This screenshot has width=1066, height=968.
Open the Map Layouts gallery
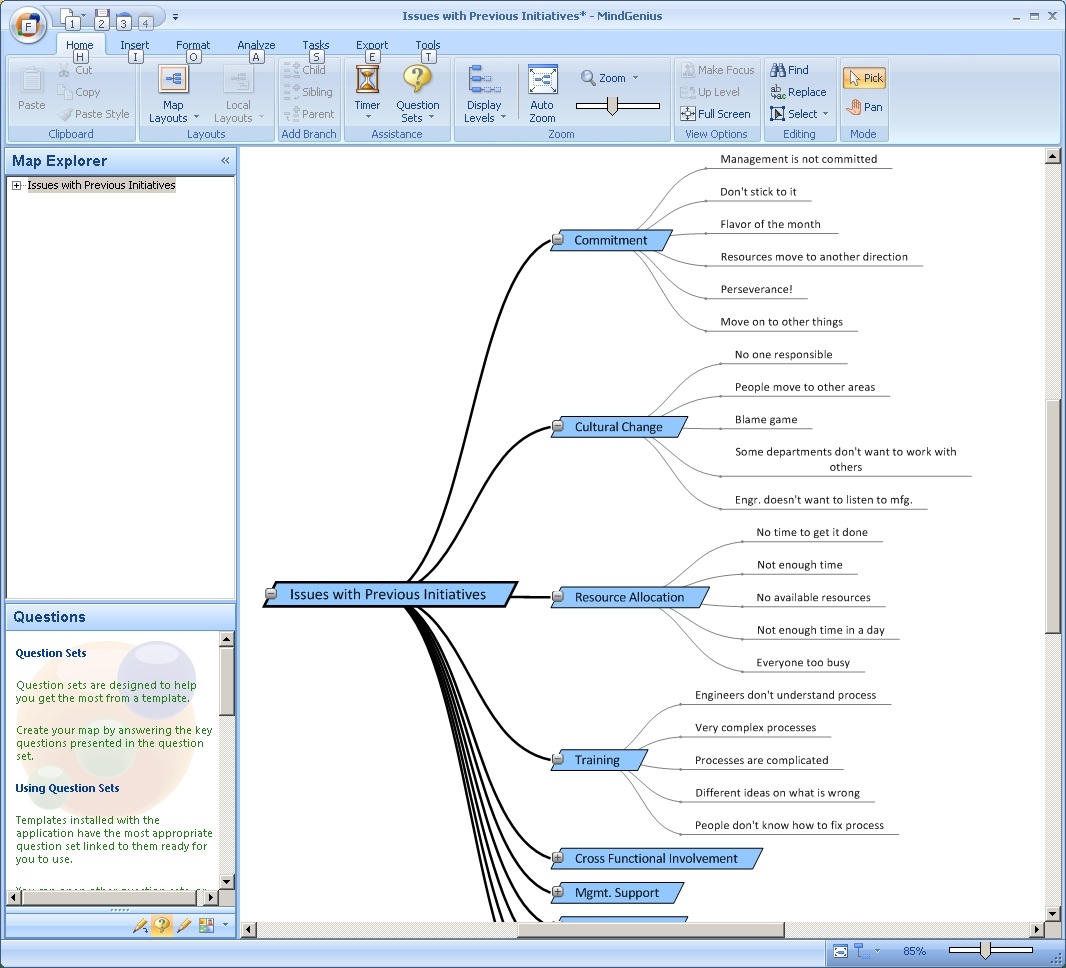[x=173, y=94]
